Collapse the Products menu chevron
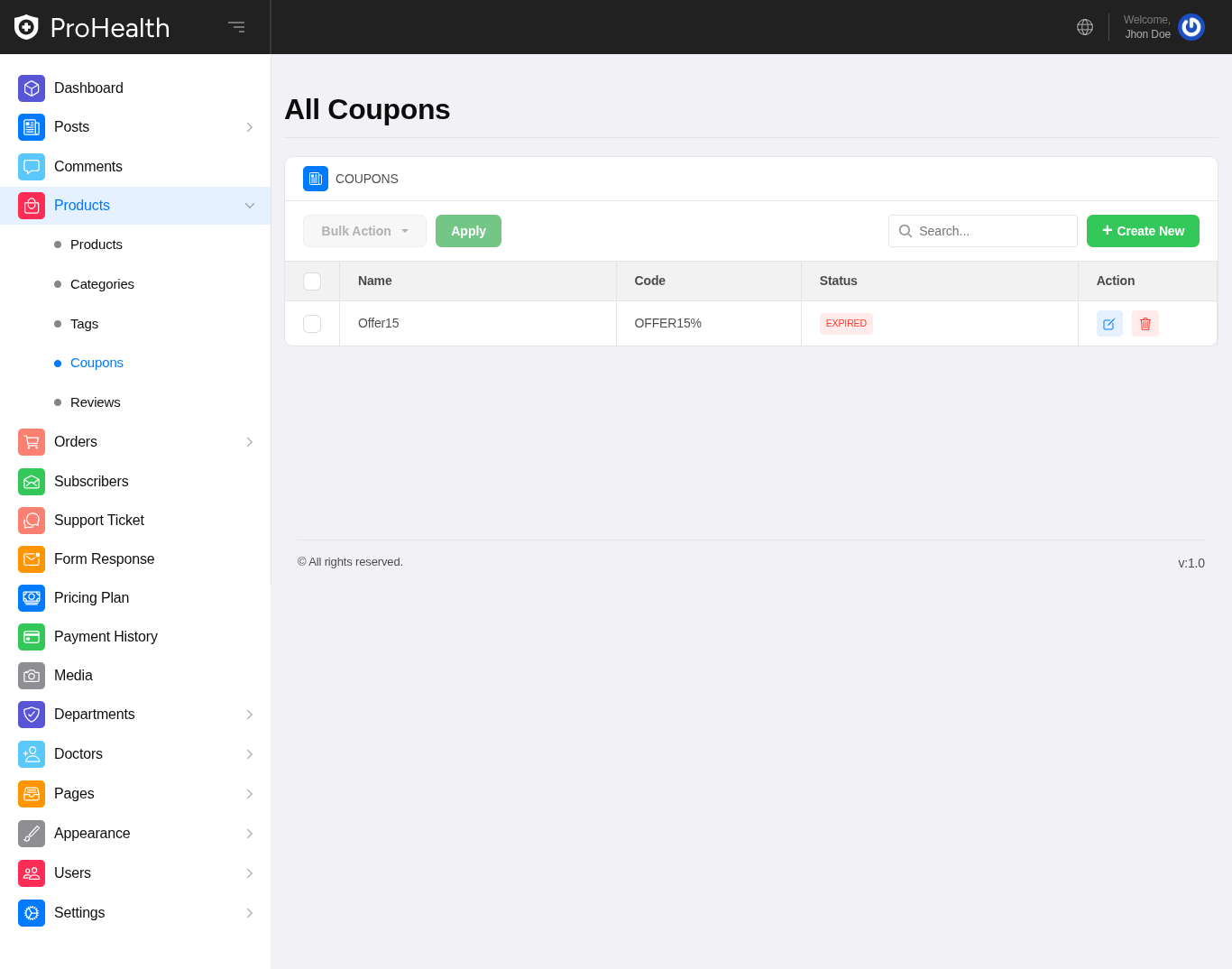The height and width of the screenshot is (969, 1232). (x=250, y=206)
